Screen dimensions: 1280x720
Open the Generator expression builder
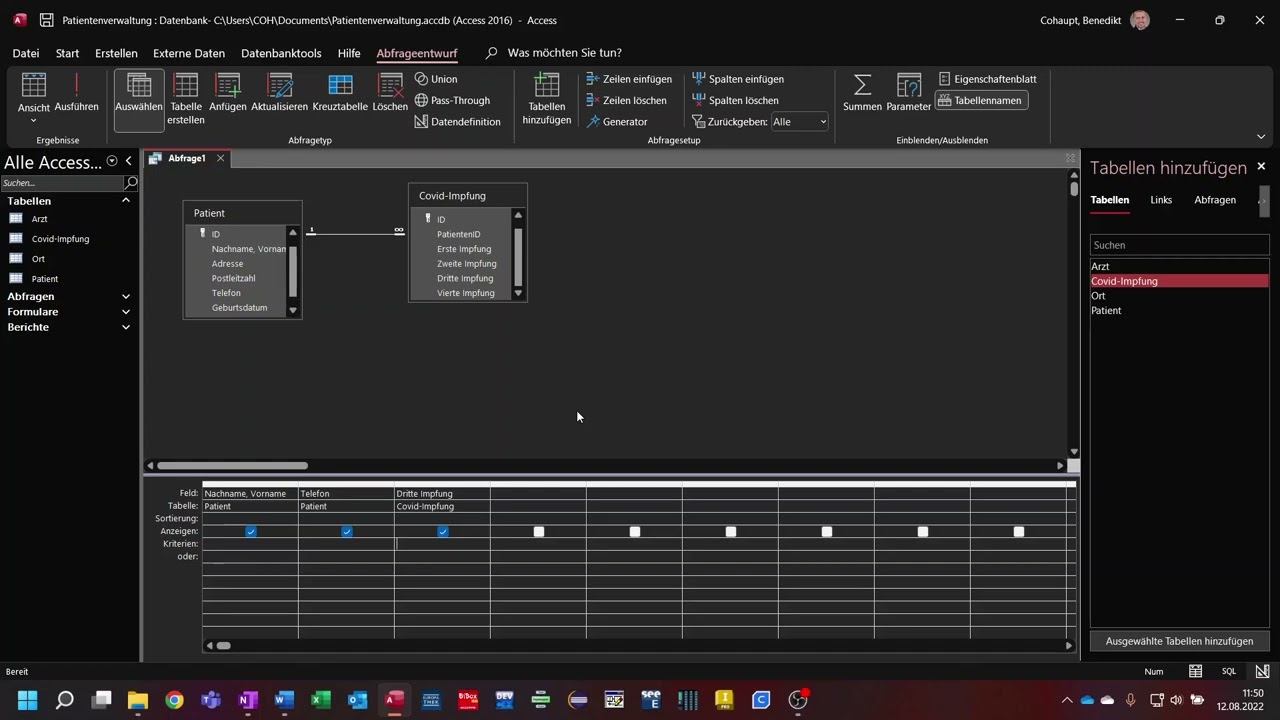[x=616, y=122]
